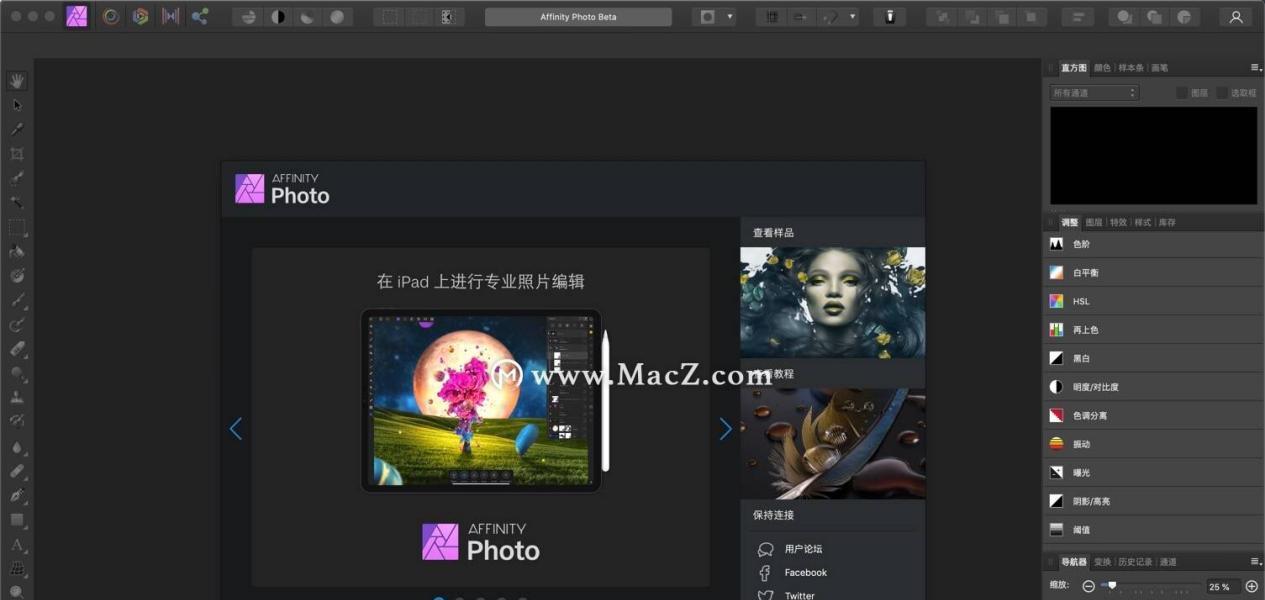Adjust the navigator zoom slider handle
Viewport: 1265px width, 600px height.
[1111, 586]
